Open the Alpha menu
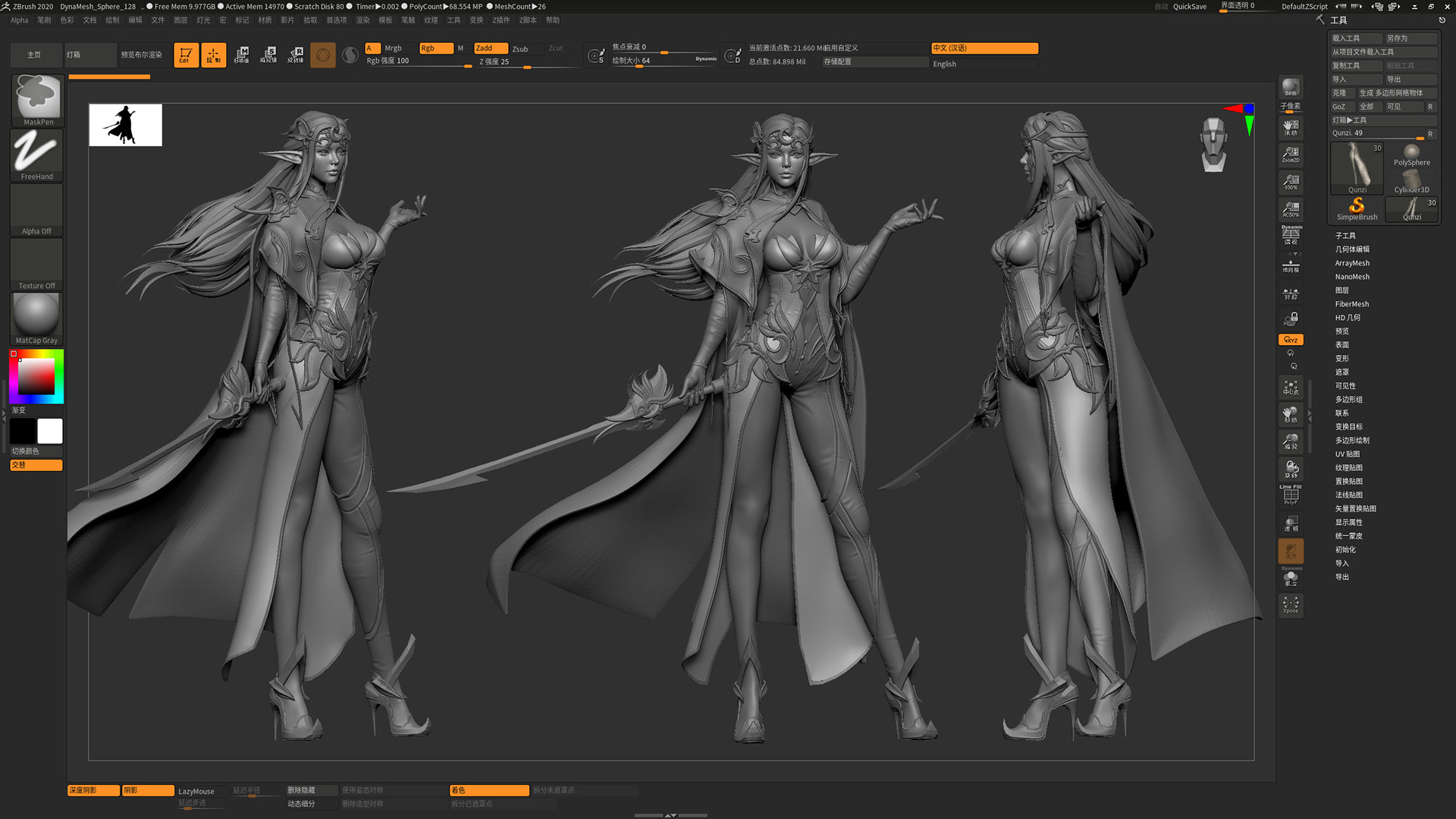 pos(19,20)
